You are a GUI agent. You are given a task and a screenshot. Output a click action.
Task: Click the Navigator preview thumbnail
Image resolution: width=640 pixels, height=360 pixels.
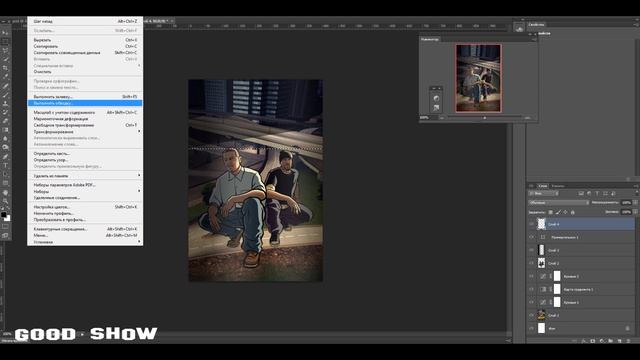(478, 78)
